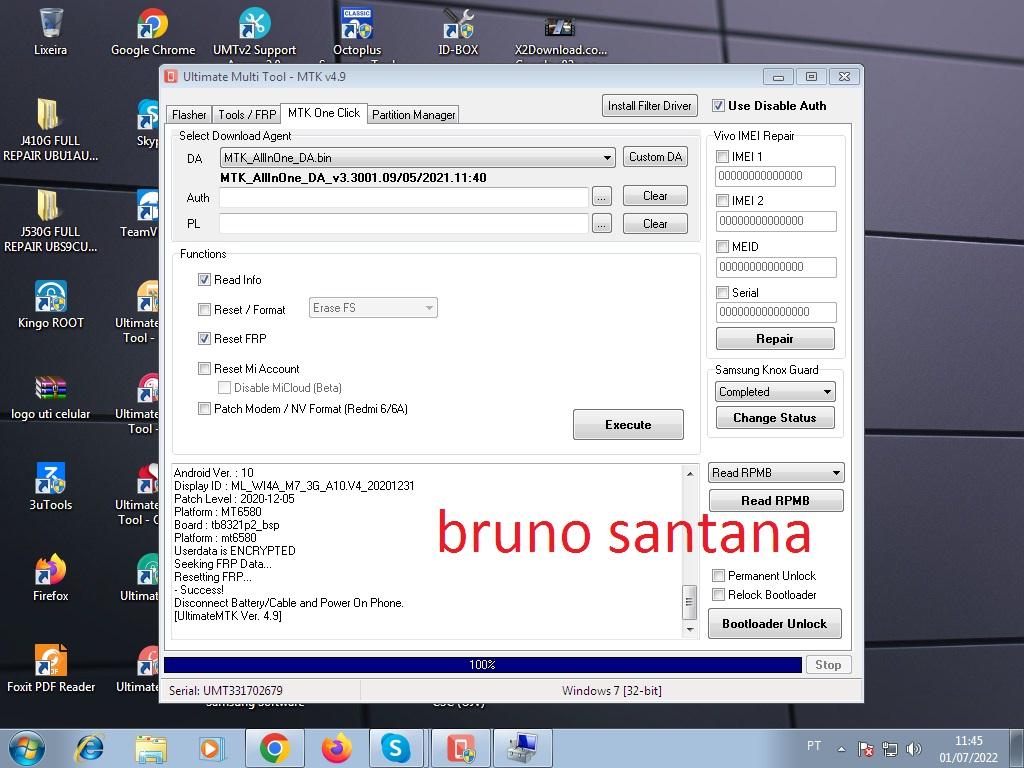Open the Samsung Knox Guard Completed dropdown
Screen dimensions: 1024x768
tap(775, 392)
